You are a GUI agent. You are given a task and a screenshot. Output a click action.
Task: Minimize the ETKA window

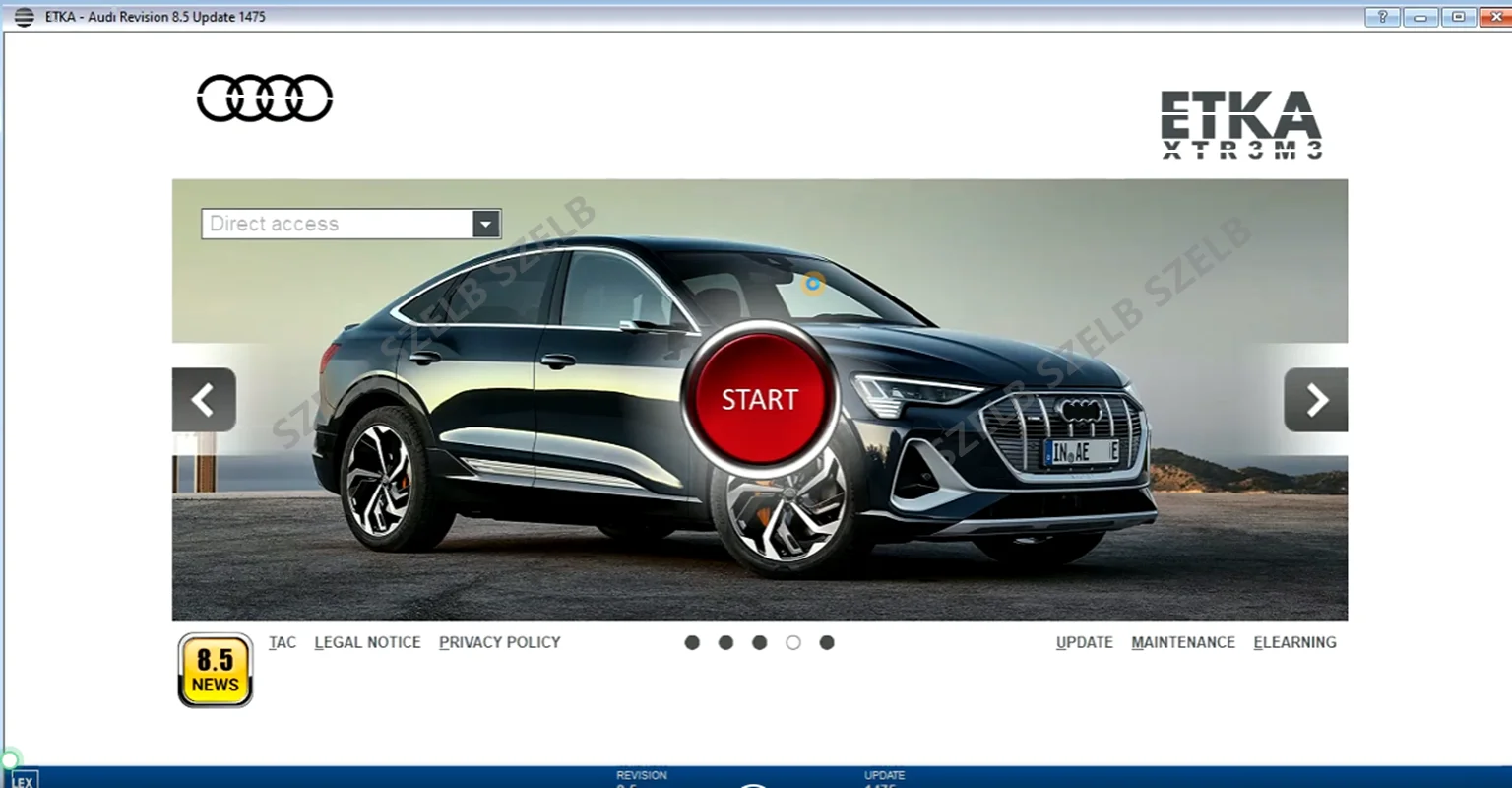coord(1420,17)
